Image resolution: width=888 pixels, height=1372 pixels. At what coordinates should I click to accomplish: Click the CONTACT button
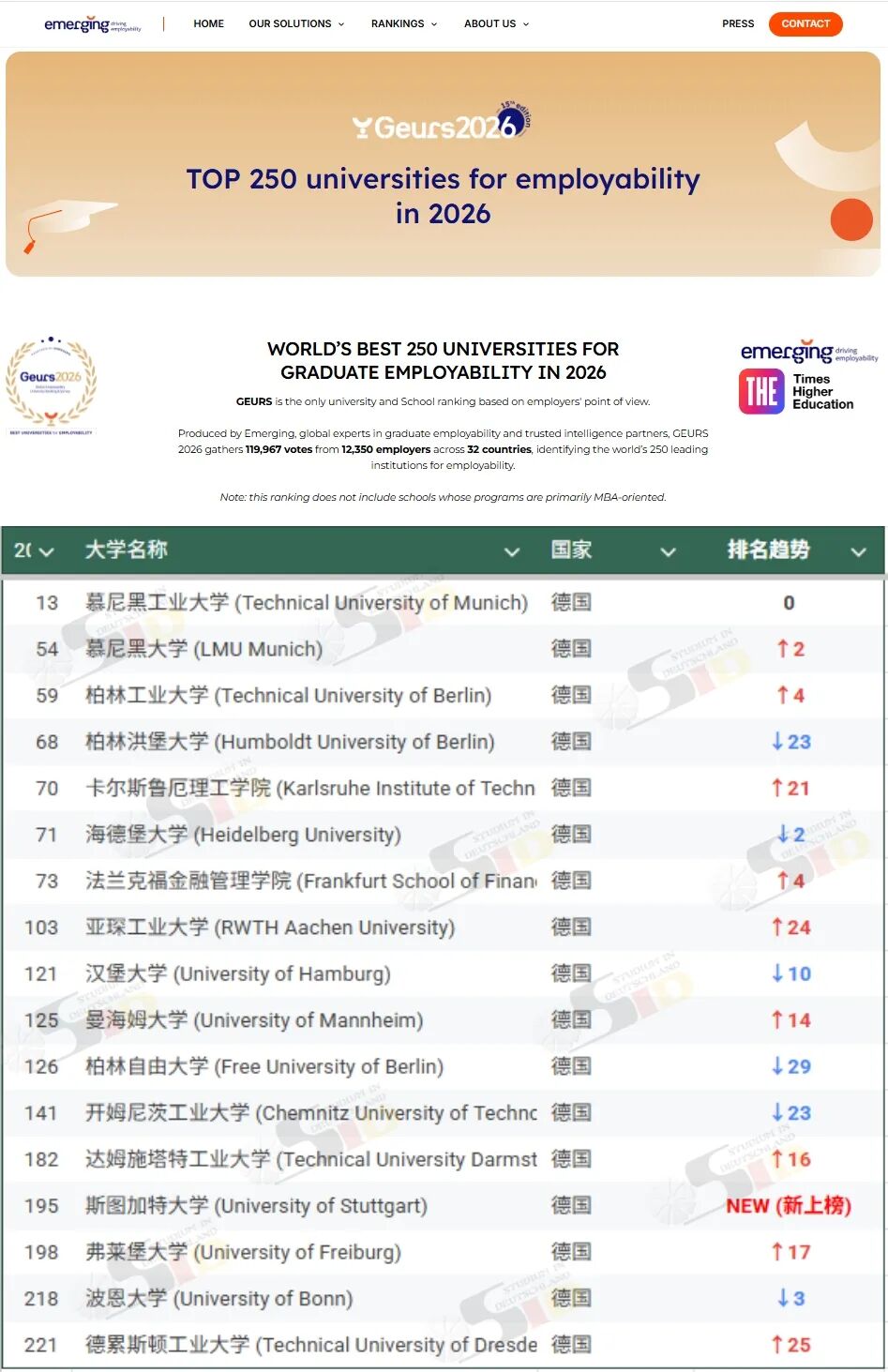(805, 23)
